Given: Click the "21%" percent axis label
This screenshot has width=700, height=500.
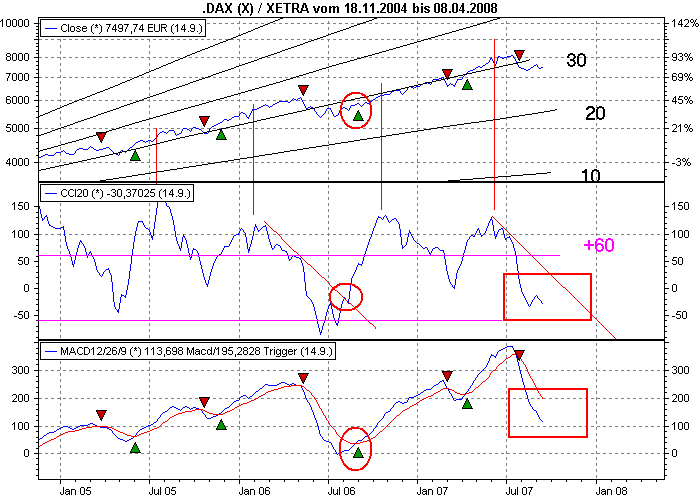Looking at the screenshot, I should coord(682,129).
